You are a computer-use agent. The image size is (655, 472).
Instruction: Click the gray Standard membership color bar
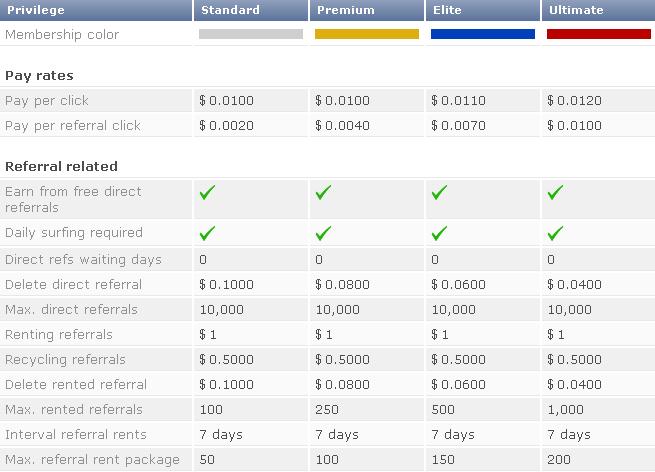pos(251,34)
